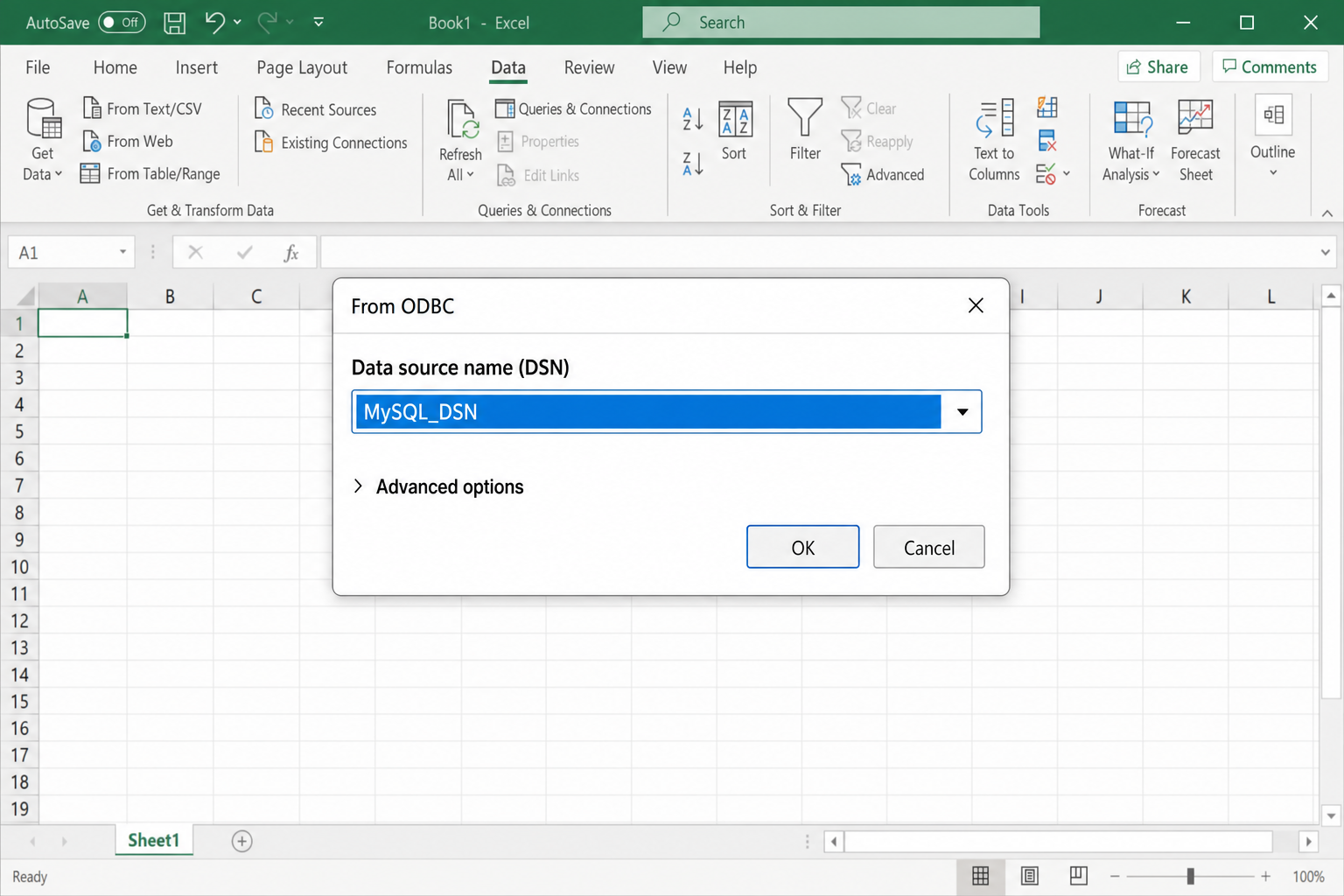This screenshot has width=1344, height=896.
Task: Open the DSN dropdown list
Action: [962, 412]
